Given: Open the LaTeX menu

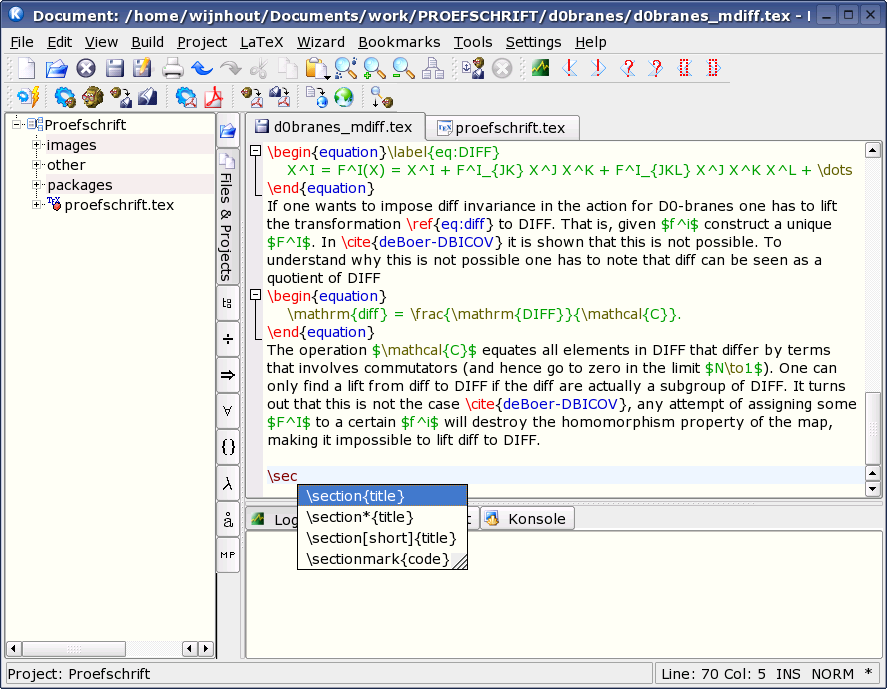Looking at the screenshot, I should click(x=261, y=42).
